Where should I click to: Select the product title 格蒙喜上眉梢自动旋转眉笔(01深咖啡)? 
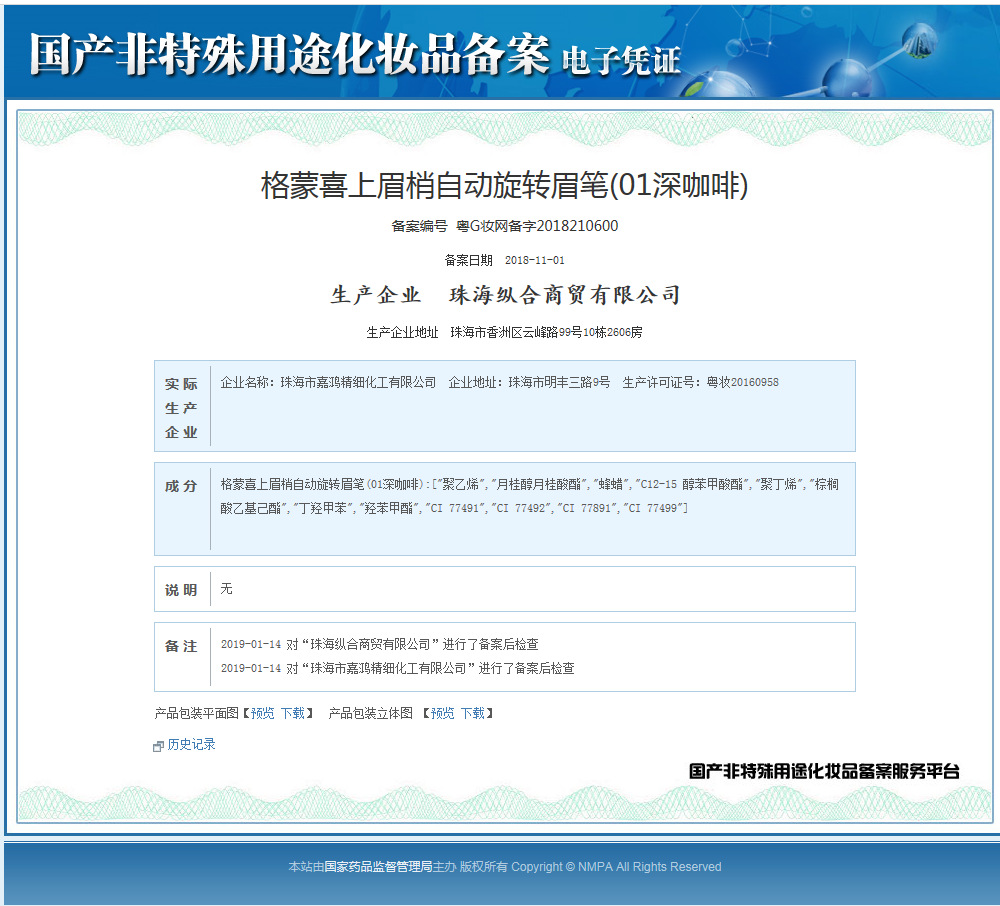[504, 186]
